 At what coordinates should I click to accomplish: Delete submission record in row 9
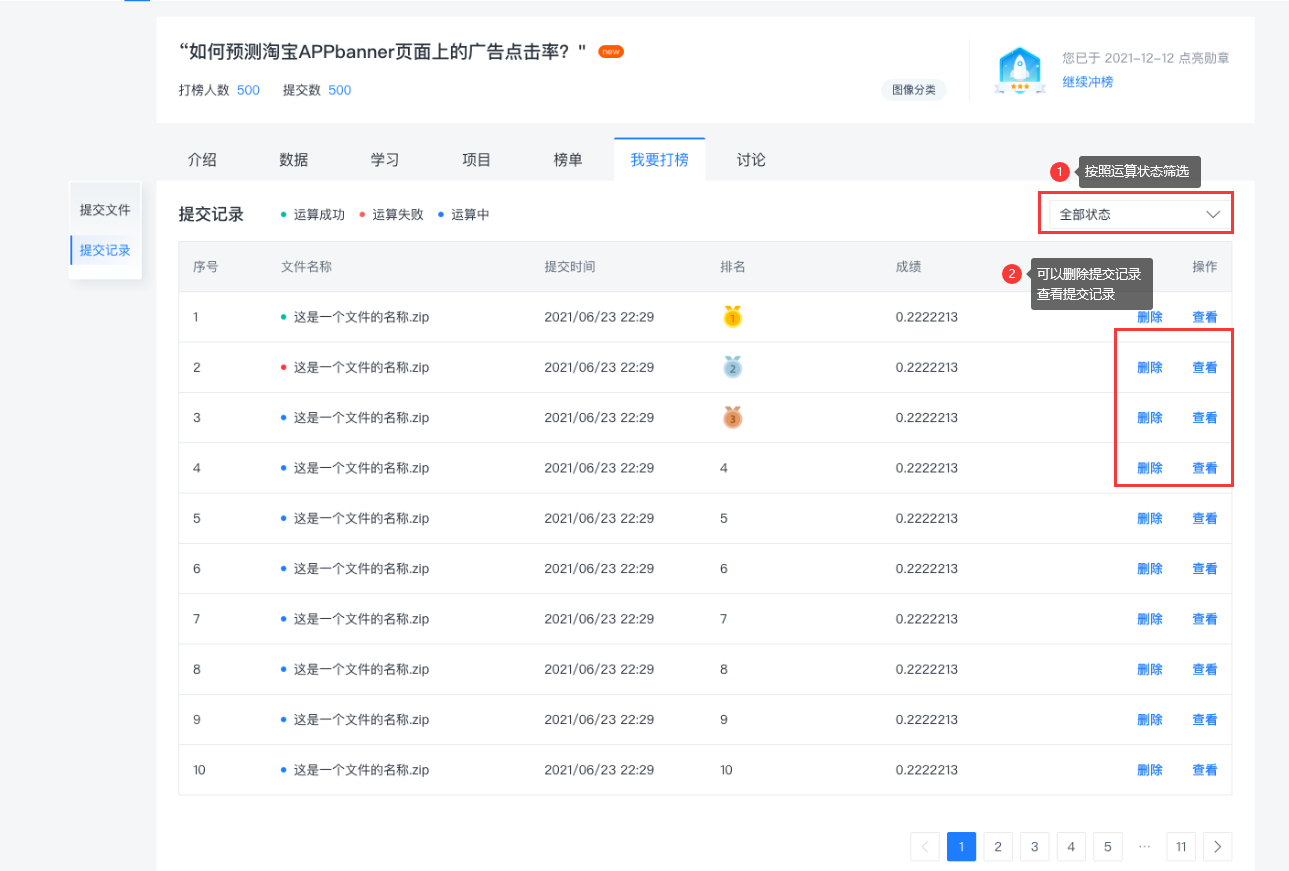[1150, 720]
